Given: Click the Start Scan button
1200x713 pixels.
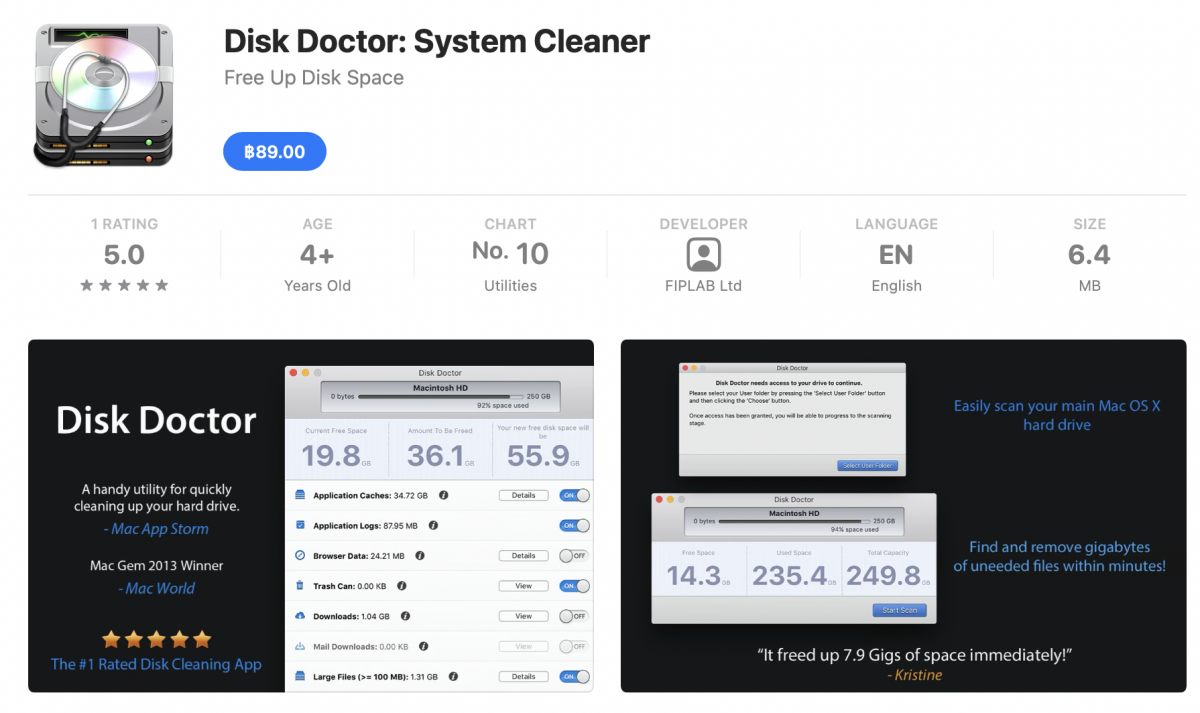Looking at the screenshot, I should (x=899, y=610).
